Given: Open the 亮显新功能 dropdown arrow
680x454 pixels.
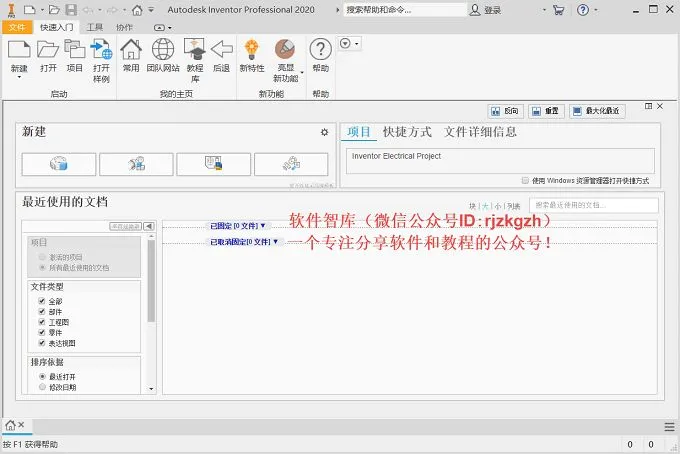Looking at the screenshot, I should (x=302, y=72).
